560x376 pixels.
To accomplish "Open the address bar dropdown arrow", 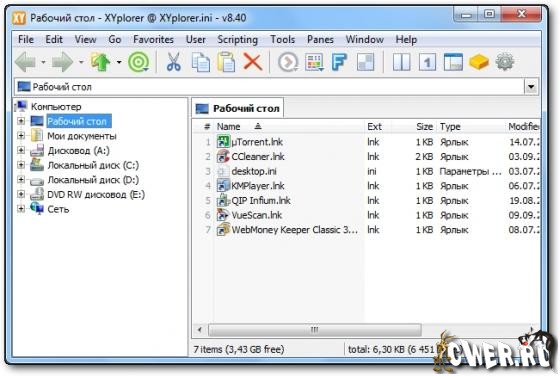I will tap(531, 87).
